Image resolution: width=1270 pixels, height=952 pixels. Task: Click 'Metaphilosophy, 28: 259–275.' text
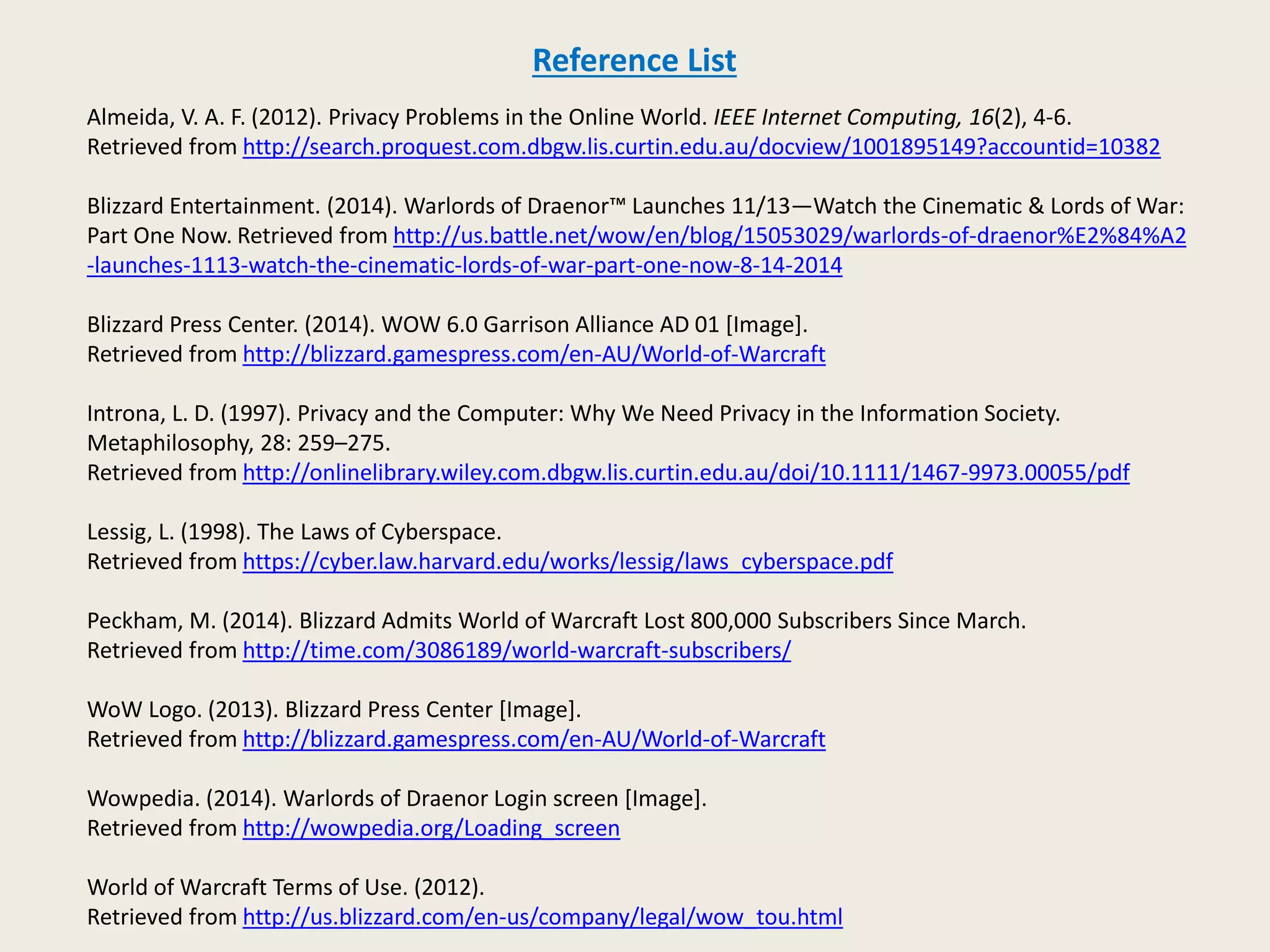click(x=239, y=443)
